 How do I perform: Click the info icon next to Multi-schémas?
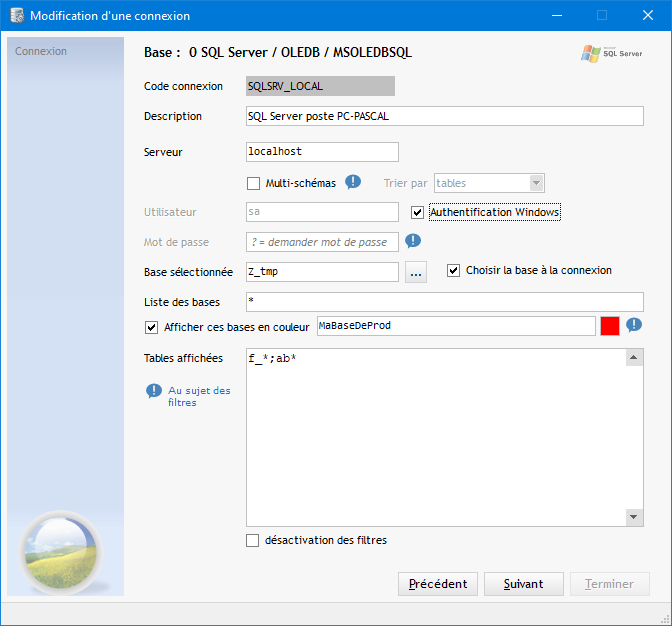pos(353,182)
